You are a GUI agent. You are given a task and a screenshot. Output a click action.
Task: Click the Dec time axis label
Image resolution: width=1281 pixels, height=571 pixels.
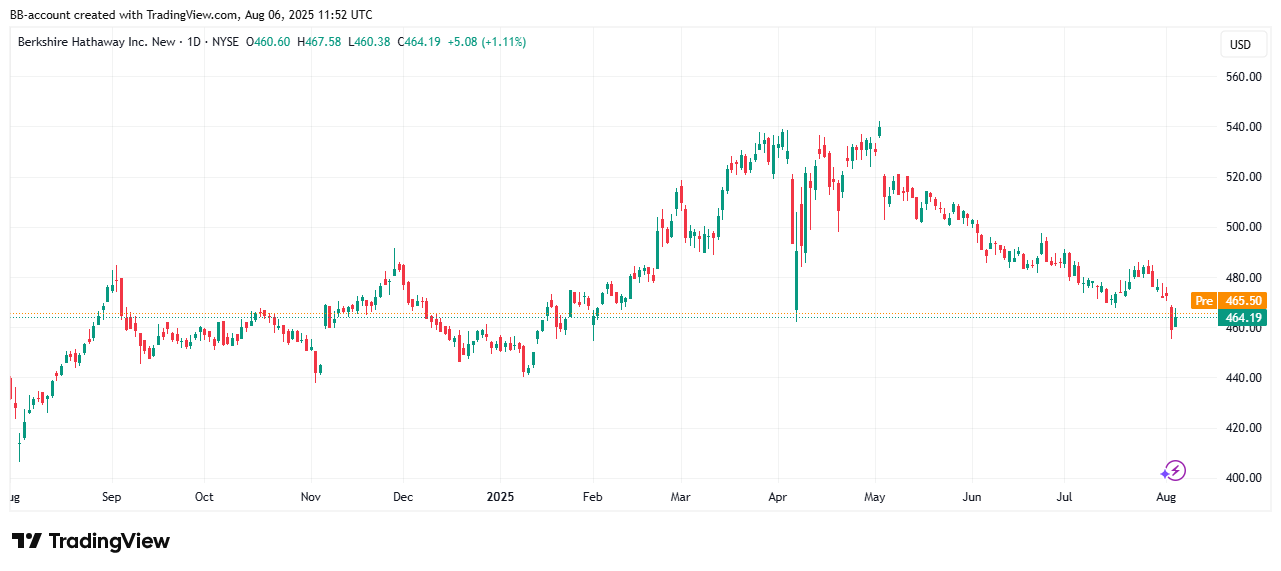point(403,496)
